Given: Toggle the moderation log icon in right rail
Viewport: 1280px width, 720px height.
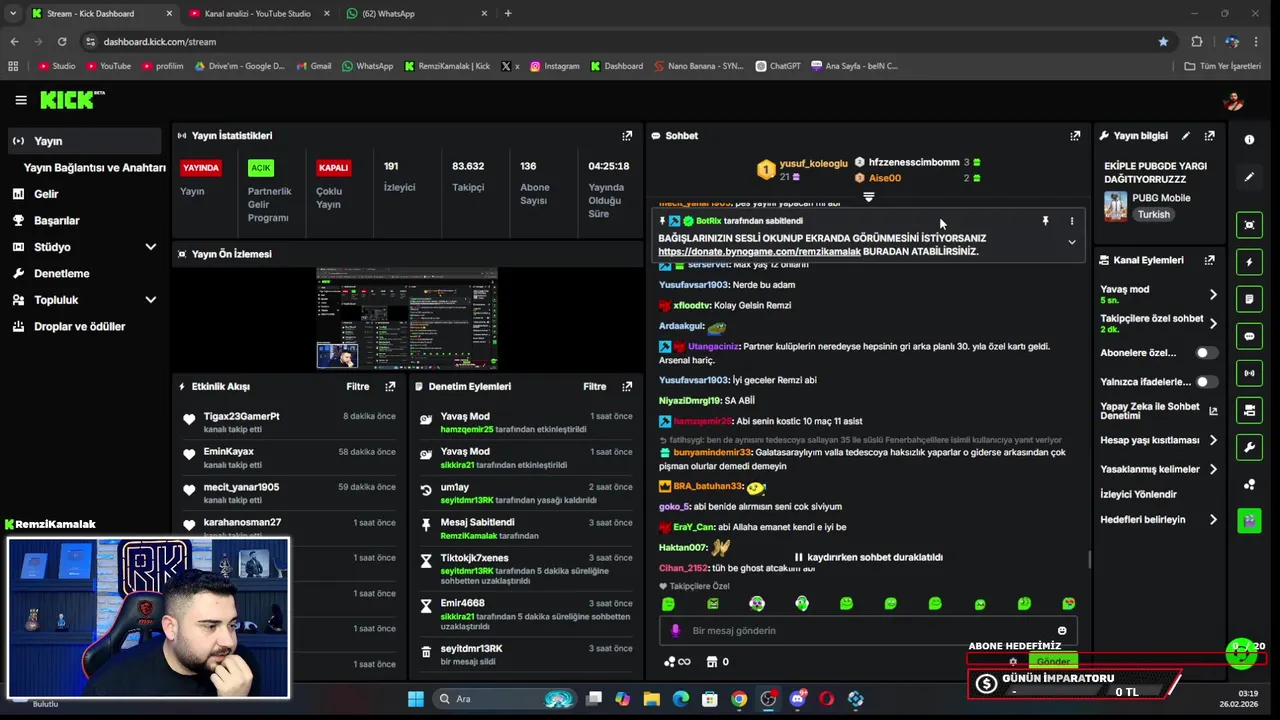Looking at the screenshot, I should (1249, 299).
